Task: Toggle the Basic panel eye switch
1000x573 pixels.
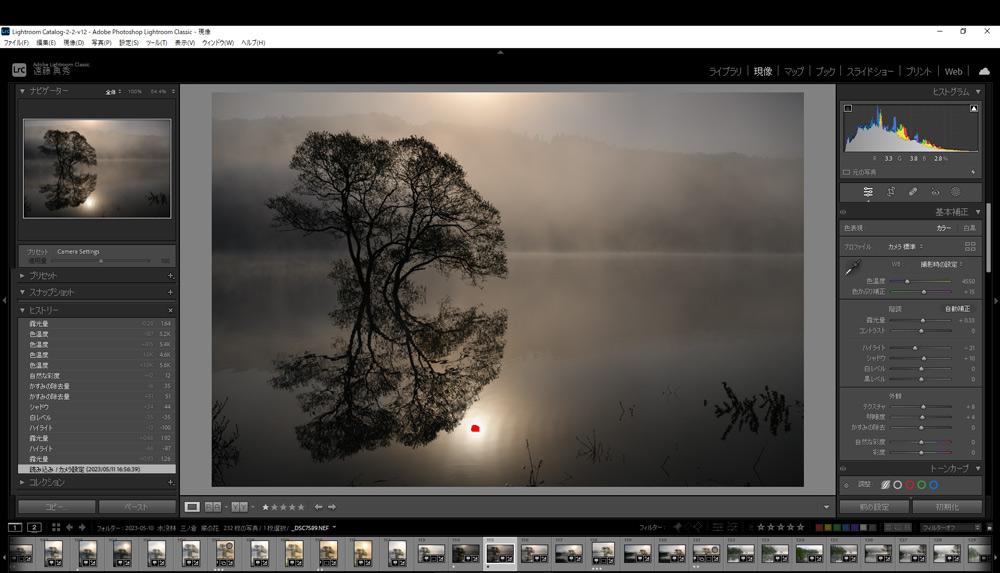Action: (x=843, y=212)
